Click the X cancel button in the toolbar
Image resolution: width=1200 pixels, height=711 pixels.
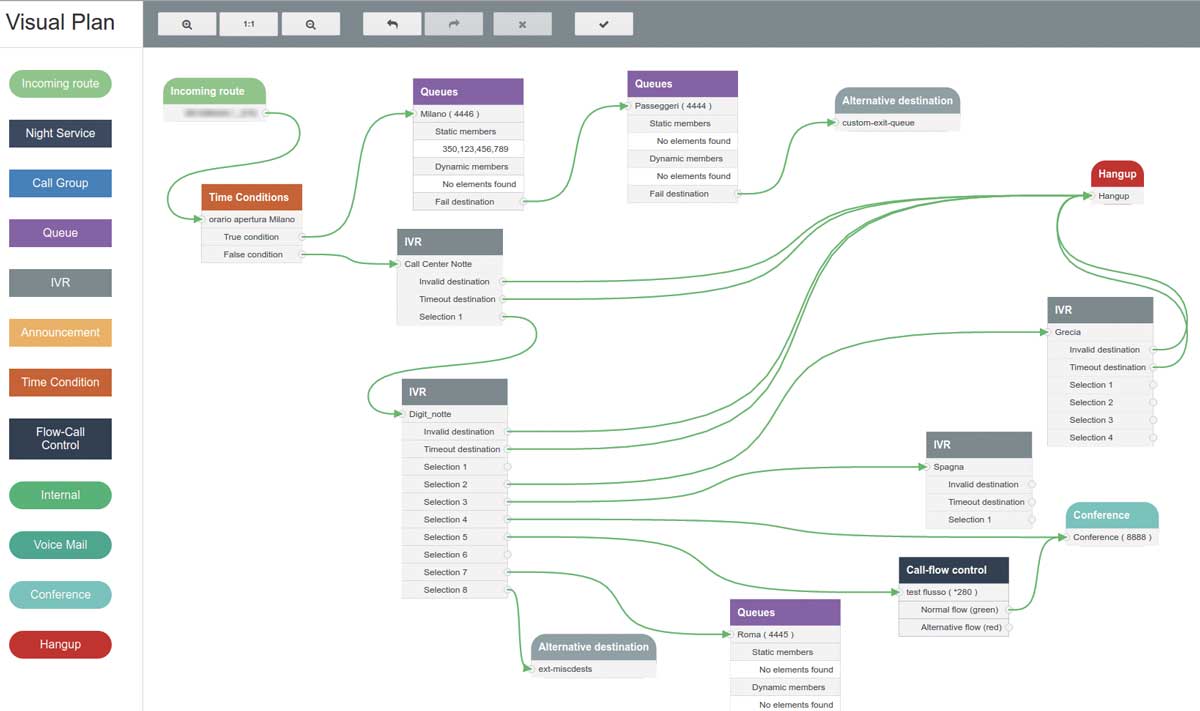(x=522, y=24)
